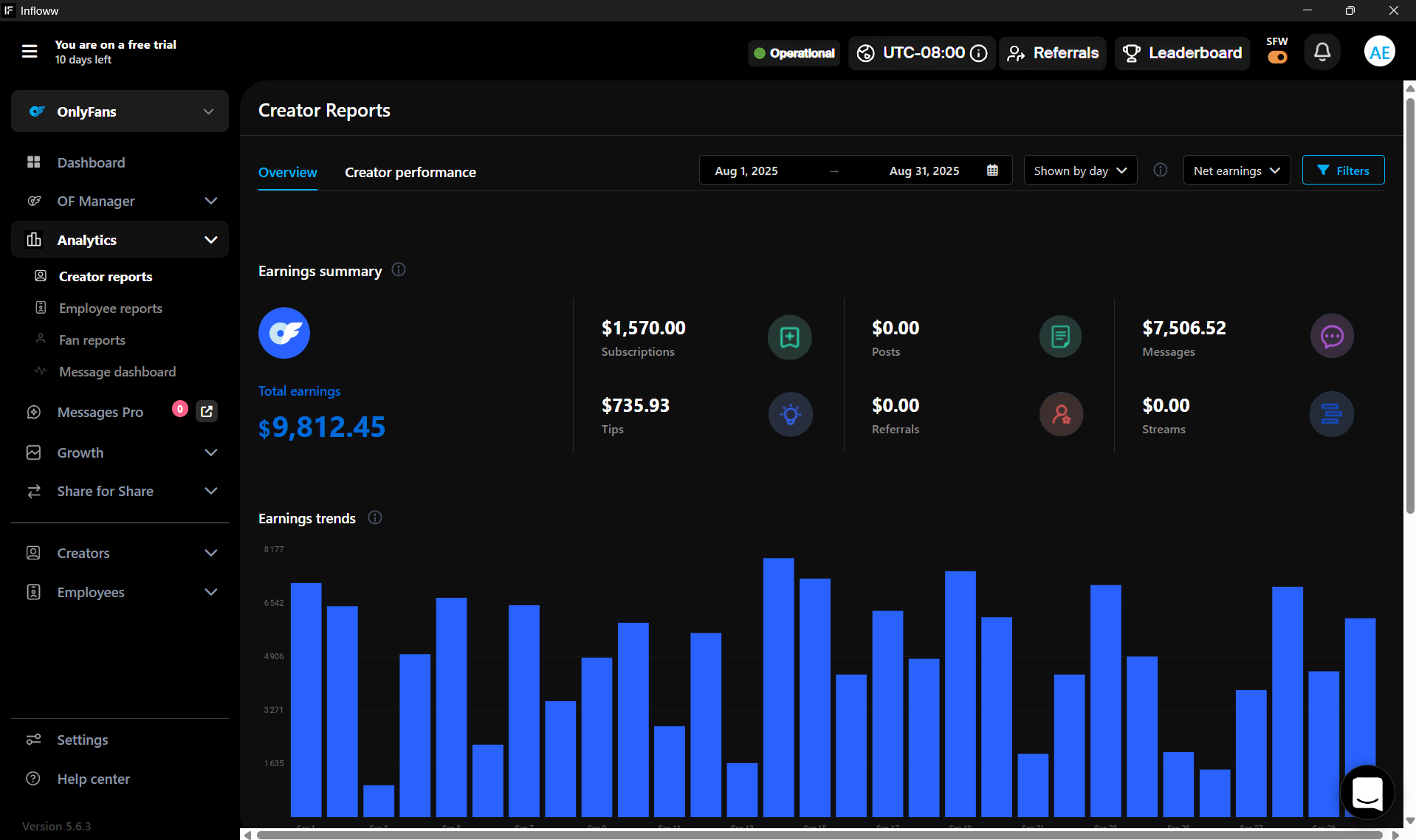Screen dimensions: 1416x840
Task: Click the calendar icon in date range
Action: [x=992, y=171]
